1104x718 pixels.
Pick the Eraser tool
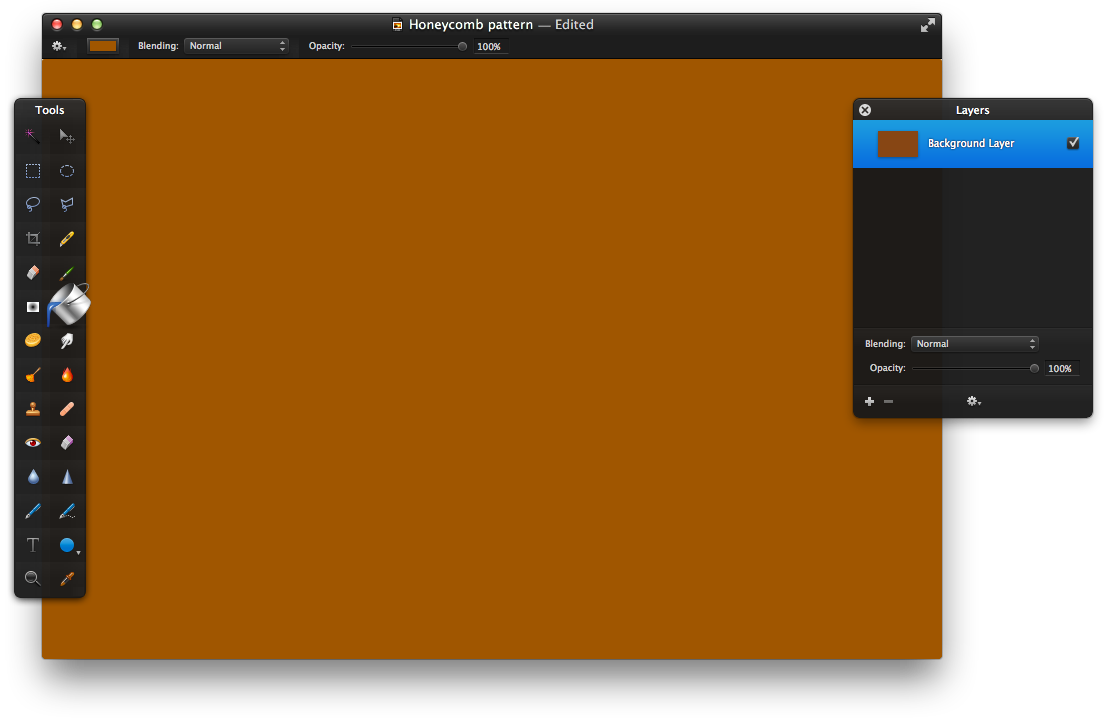[33, 273]
